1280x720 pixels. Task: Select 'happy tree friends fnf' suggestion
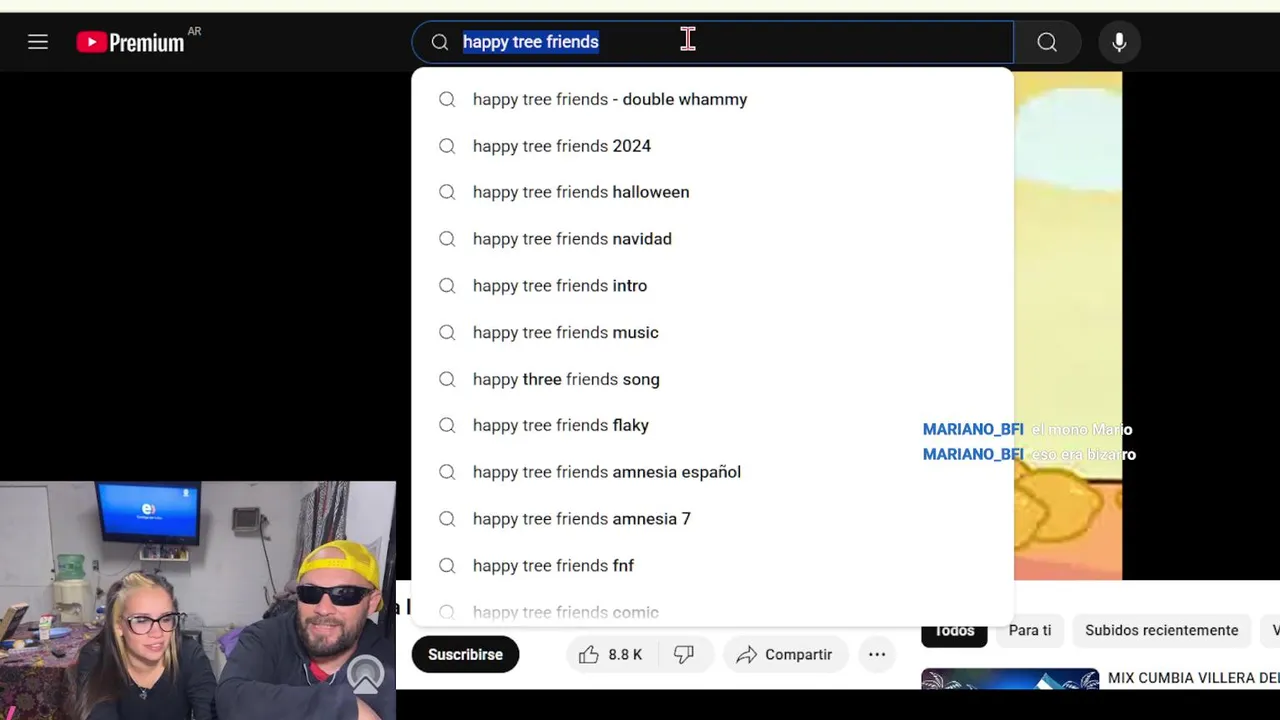[712, 566]
